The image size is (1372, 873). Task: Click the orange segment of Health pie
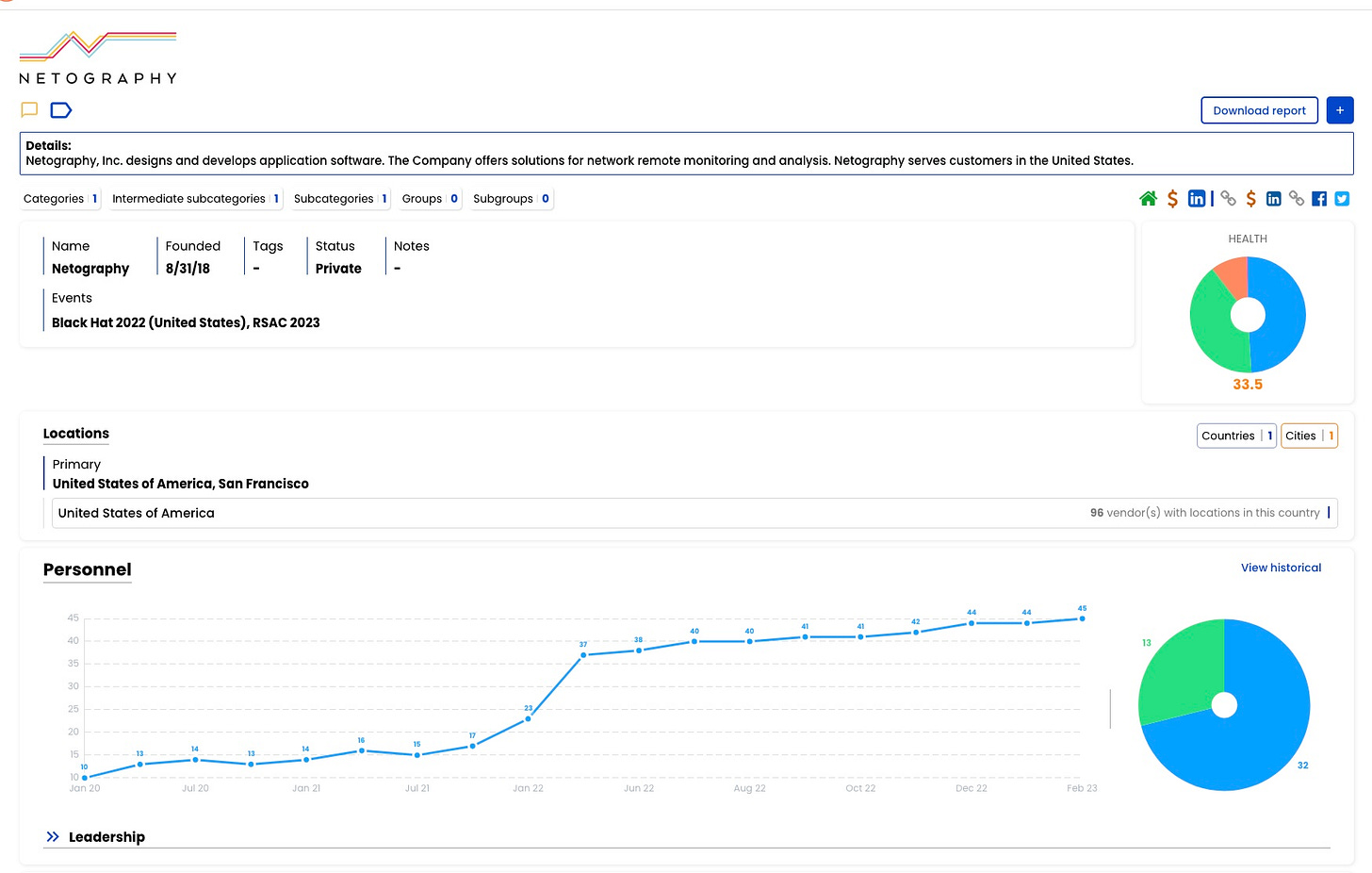(x=1234, y=275)
